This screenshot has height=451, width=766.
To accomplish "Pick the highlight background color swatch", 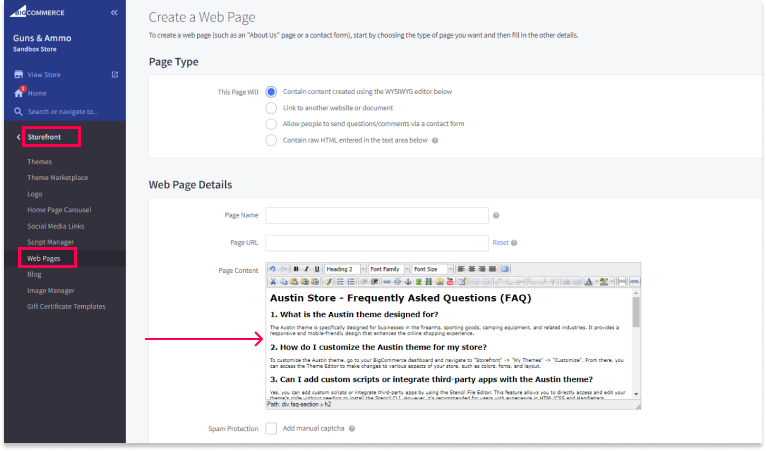I will click(x=604, y=281).
